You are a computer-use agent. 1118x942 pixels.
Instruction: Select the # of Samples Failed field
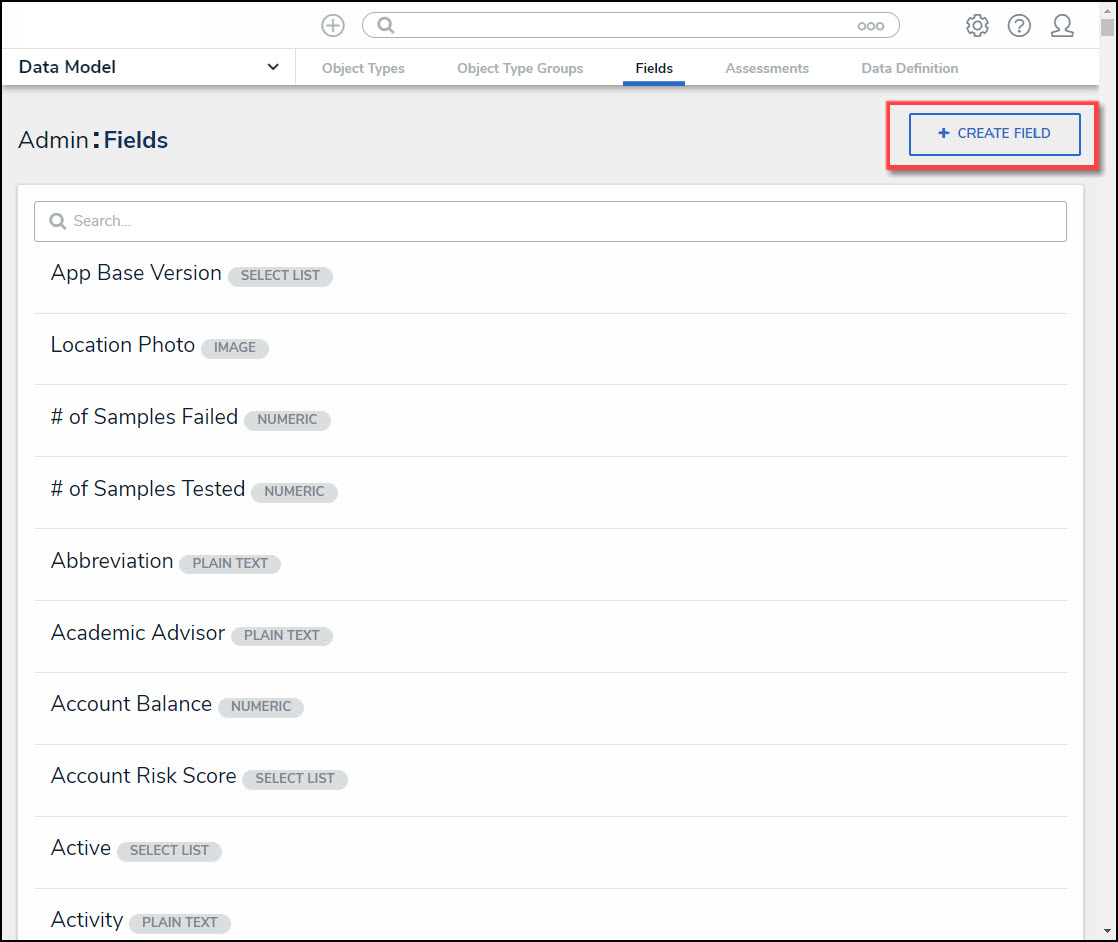point(145,417)
